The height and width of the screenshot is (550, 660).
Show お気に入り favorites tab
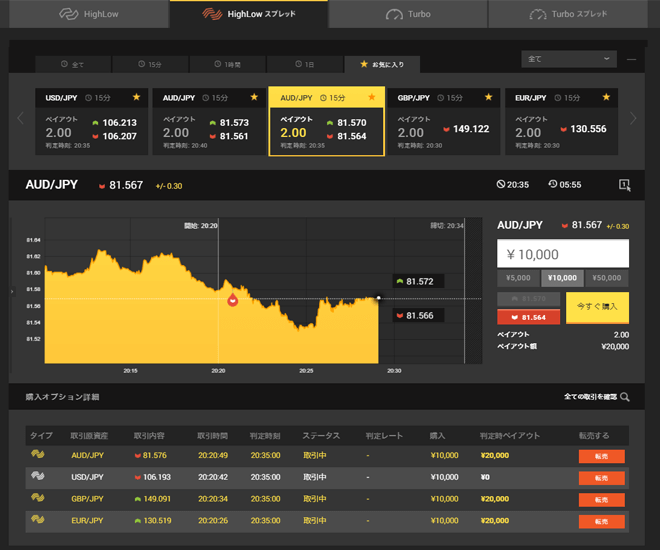tap(382, 64)
